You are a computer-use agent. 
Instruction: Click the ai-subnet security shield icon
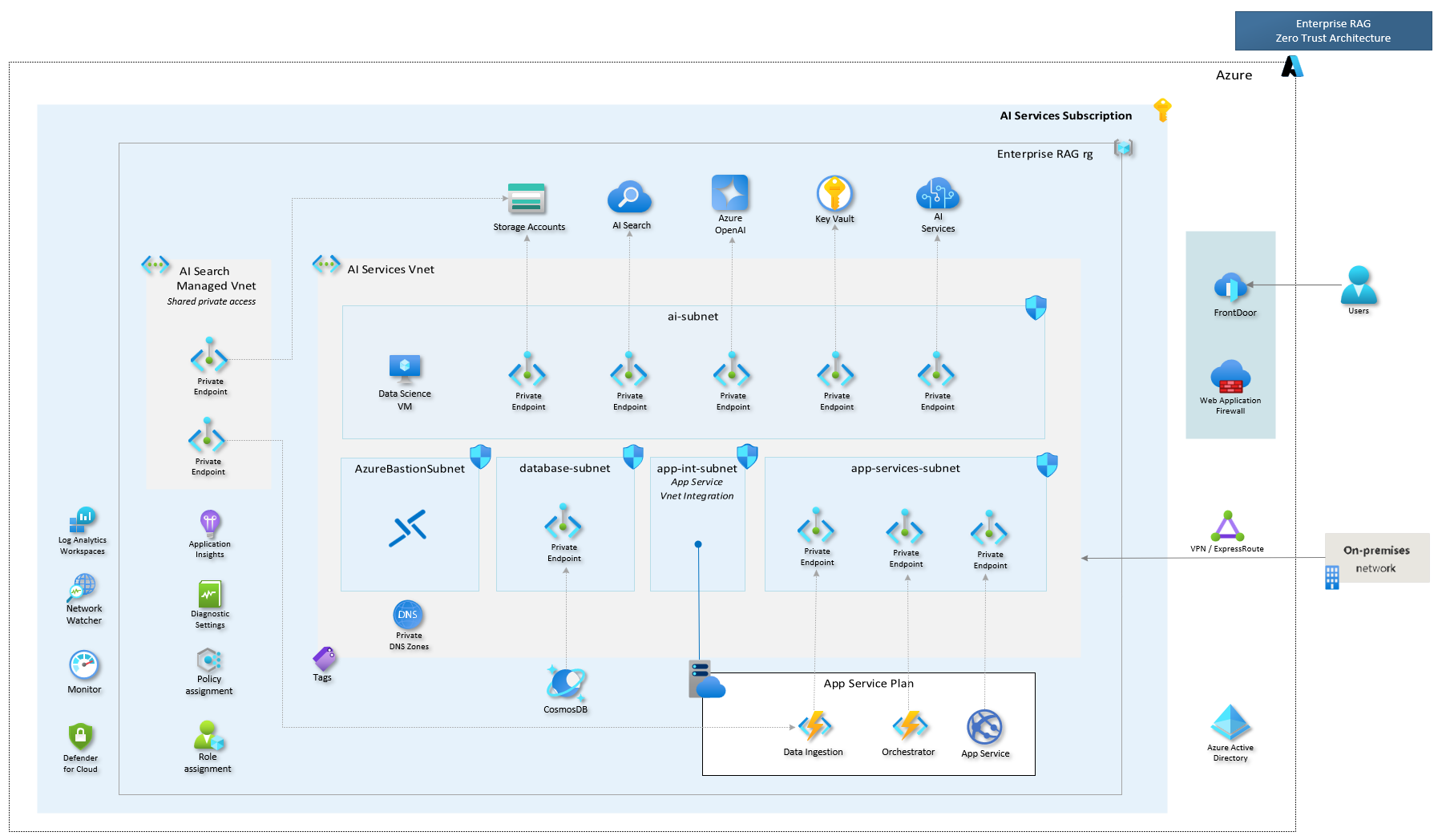(x=1036, y=307)
